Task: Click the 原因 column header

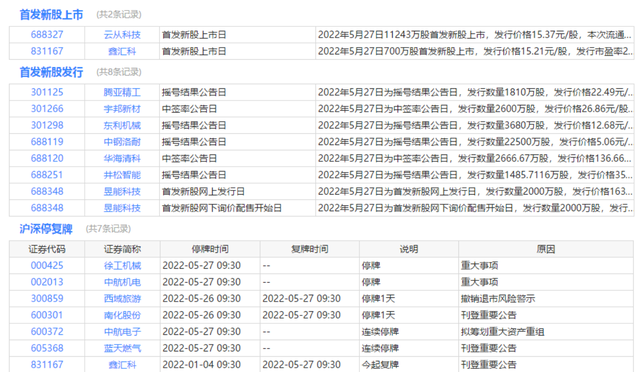Action: [x=546, y=249]
